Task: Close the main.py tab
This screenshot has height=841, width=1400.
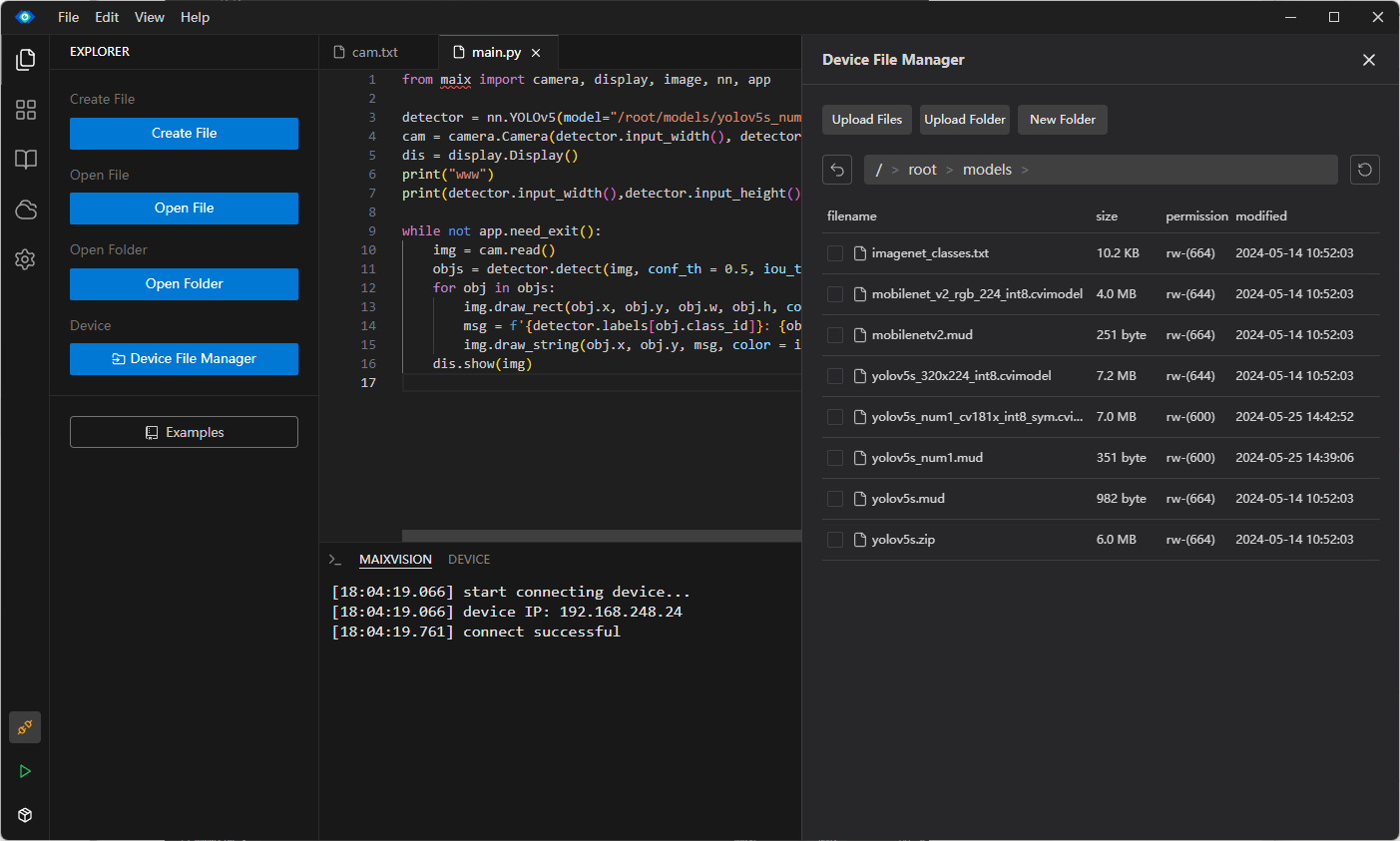Action: tap(536, 53)
